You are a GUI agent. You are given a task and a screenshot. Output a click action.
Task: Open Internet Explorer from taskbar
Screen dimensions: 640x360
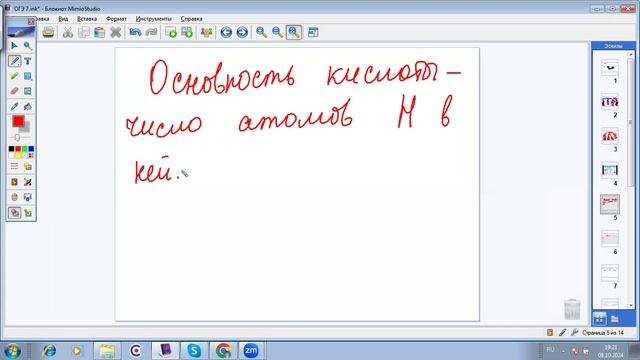click(49, 351)
